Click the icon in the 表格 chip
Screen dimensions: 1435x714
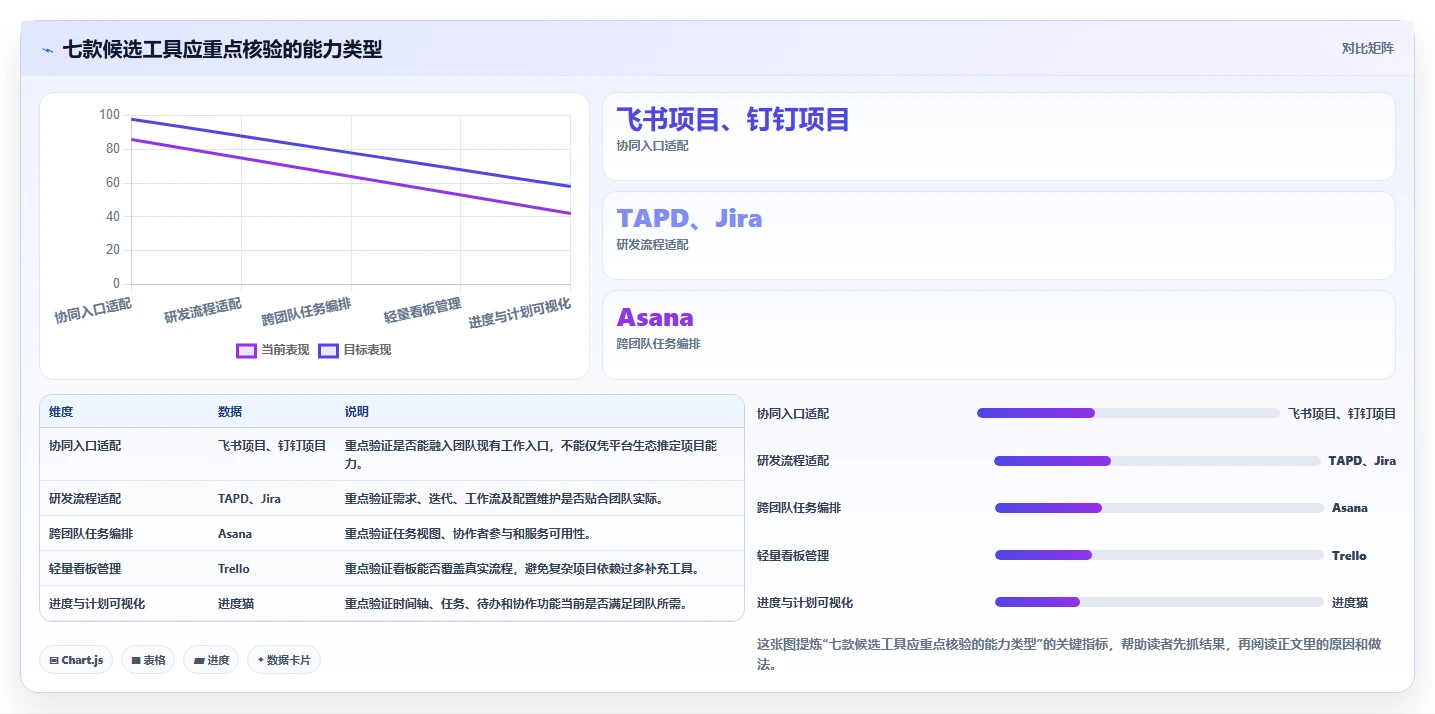[135, 660]
